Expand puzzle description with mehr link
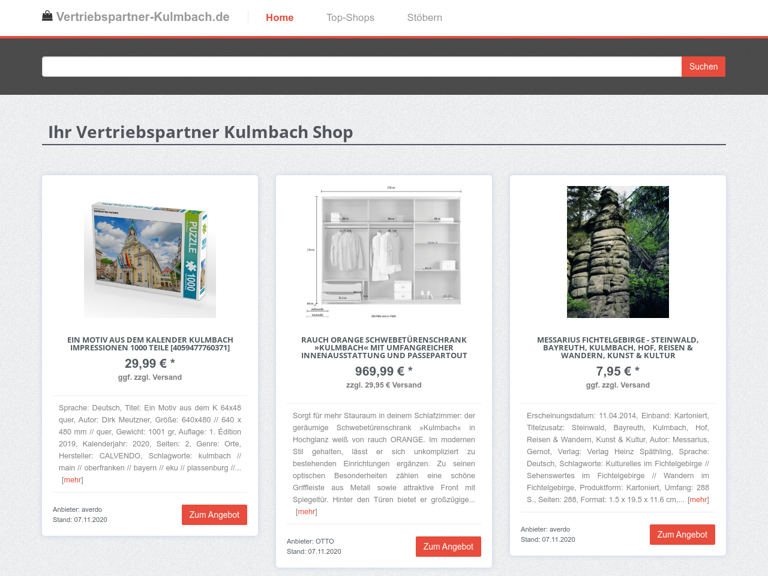Image resolution: width=768 pixels, height=576 pixels. [72, 480]
